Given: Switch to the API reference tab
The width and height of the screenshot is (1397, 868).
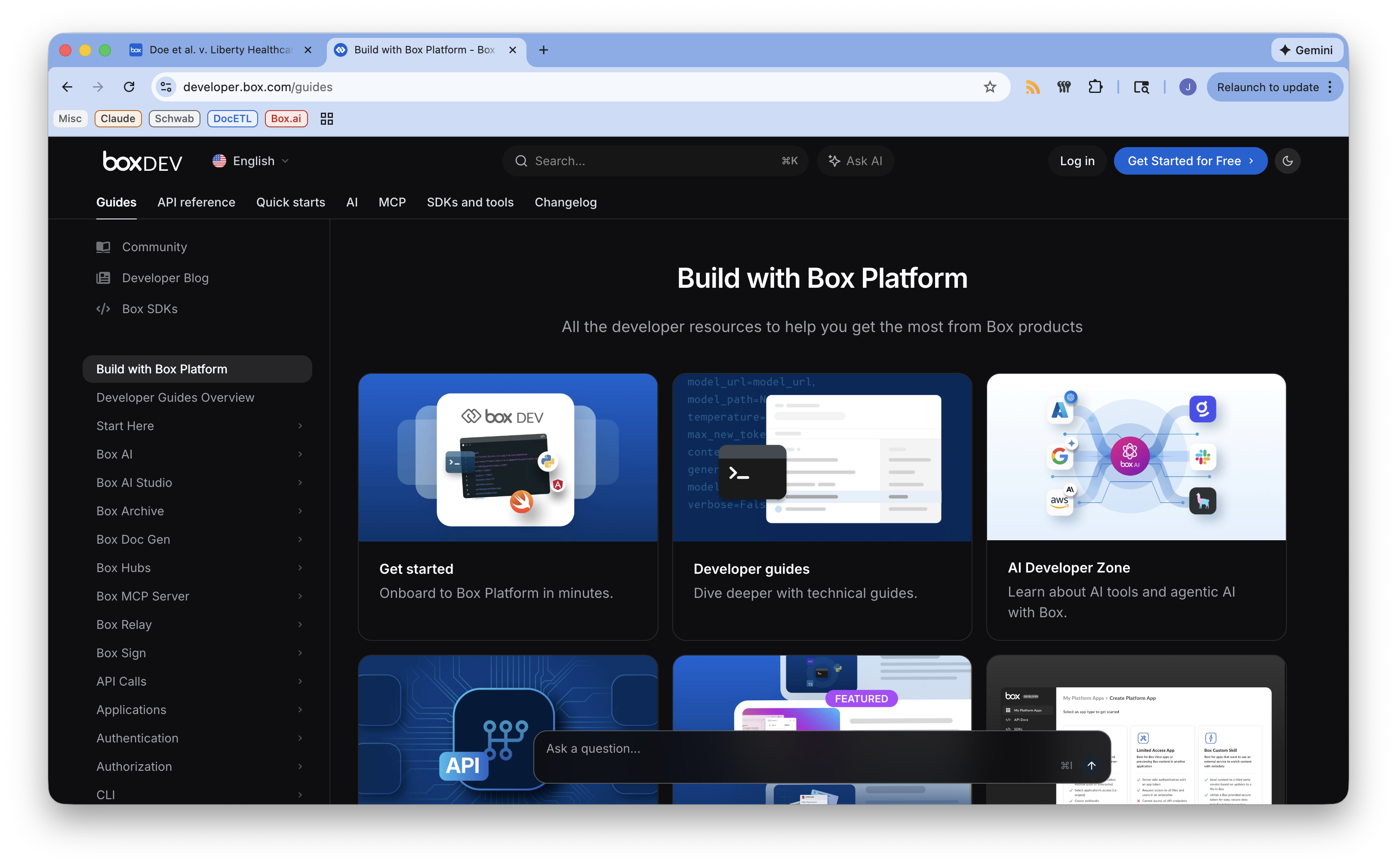Looking at the screenshot, I should (x=196, y=202).
